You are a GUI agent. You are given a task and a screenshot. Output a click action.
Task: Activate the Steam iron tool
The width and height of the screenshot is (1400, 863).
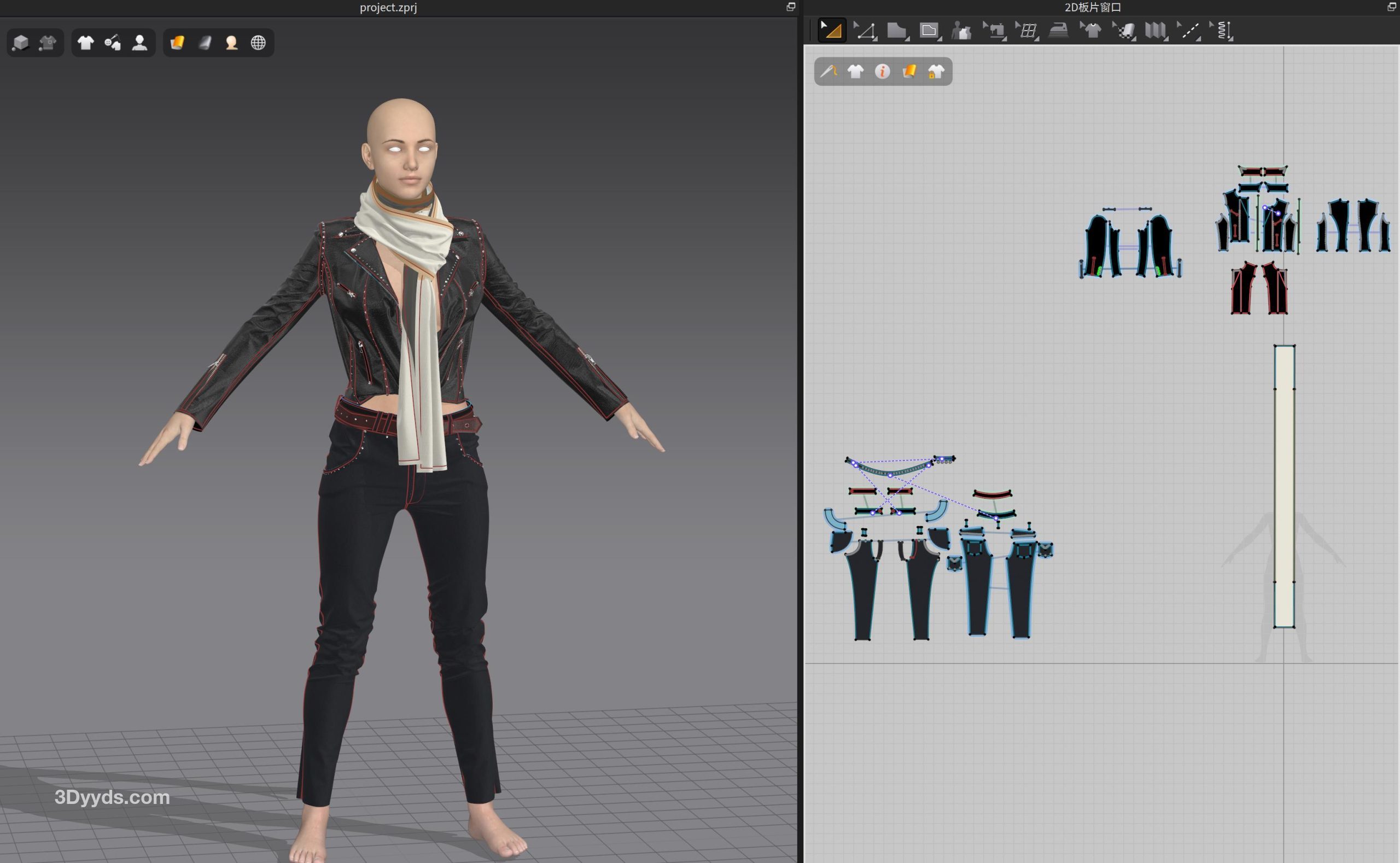1059,30
